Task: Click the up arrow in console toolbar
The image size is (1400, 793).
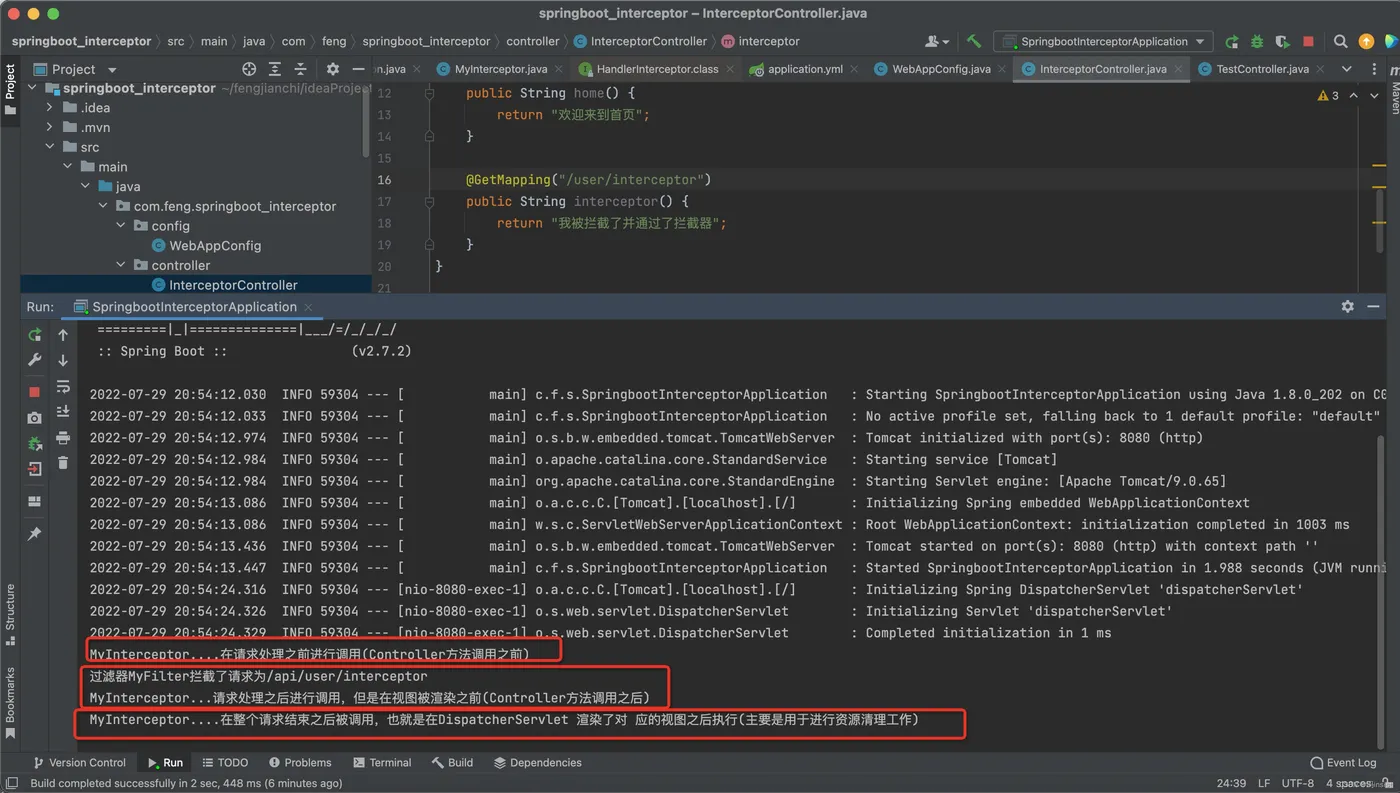Action: [63, 335]
